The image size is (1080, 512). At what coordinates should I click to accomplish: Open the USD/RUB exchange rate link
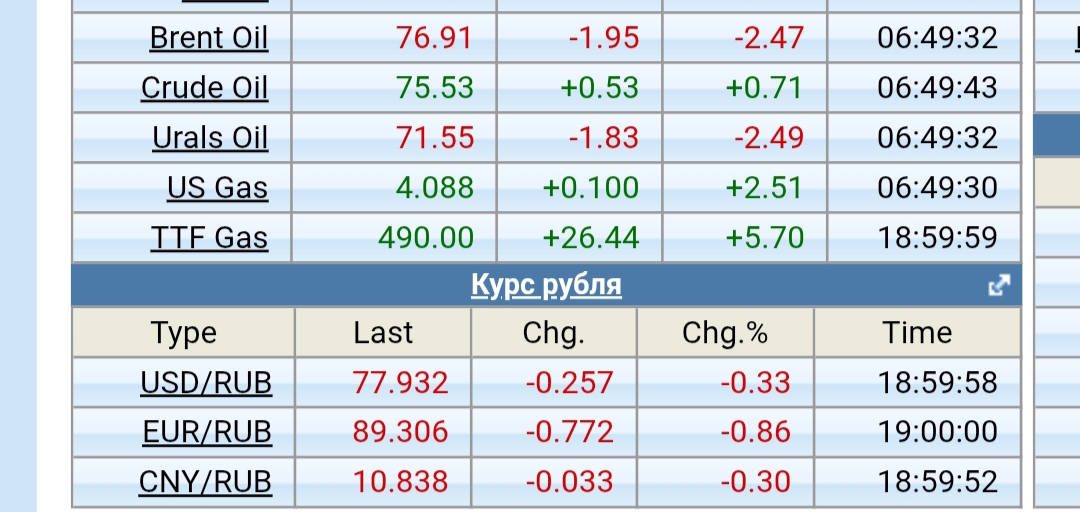coord(206,383)
